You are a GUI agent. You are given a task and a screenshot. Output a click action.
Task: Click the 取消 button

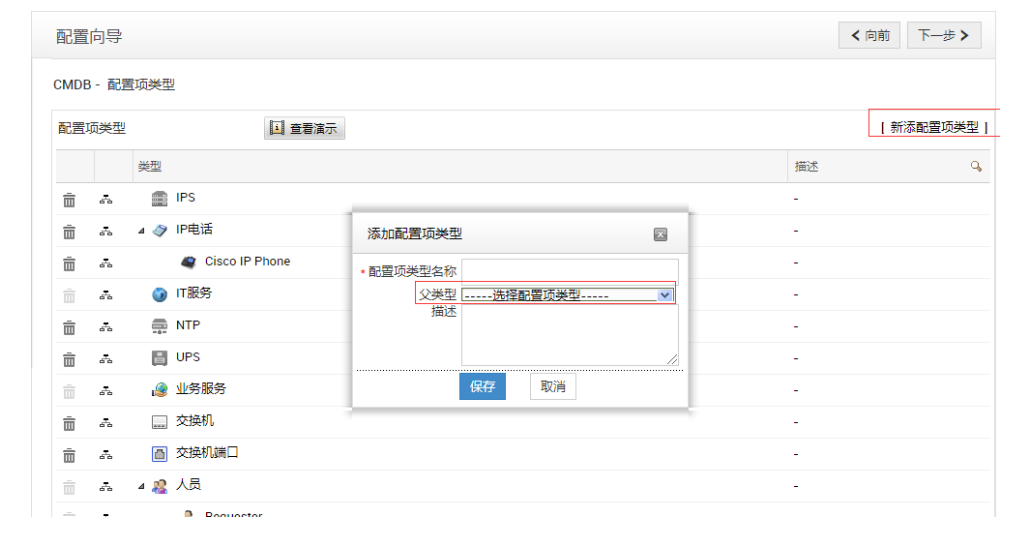tap(553, 387)
